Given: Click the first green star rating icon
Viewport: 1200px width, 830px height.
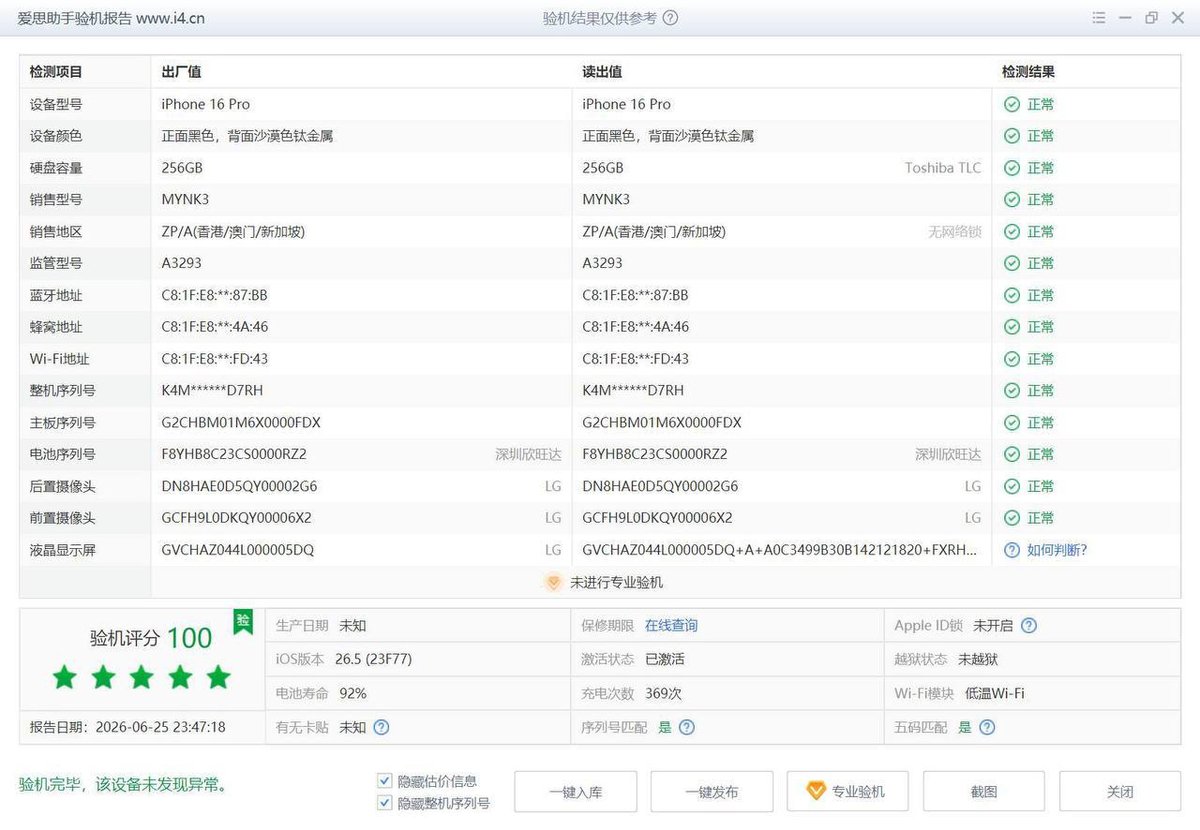Looking at the screenshot, I should (x=65, y=677).
